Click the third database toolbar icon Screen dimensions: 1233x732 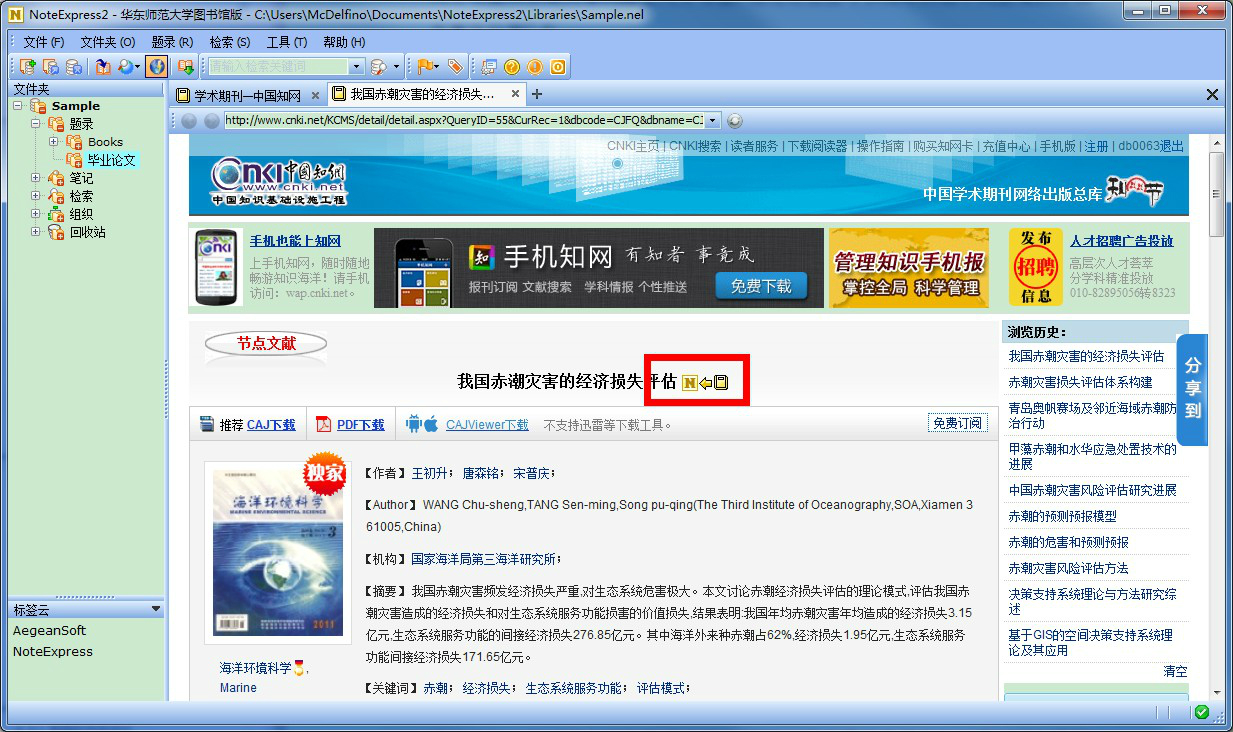coord(74,67)
